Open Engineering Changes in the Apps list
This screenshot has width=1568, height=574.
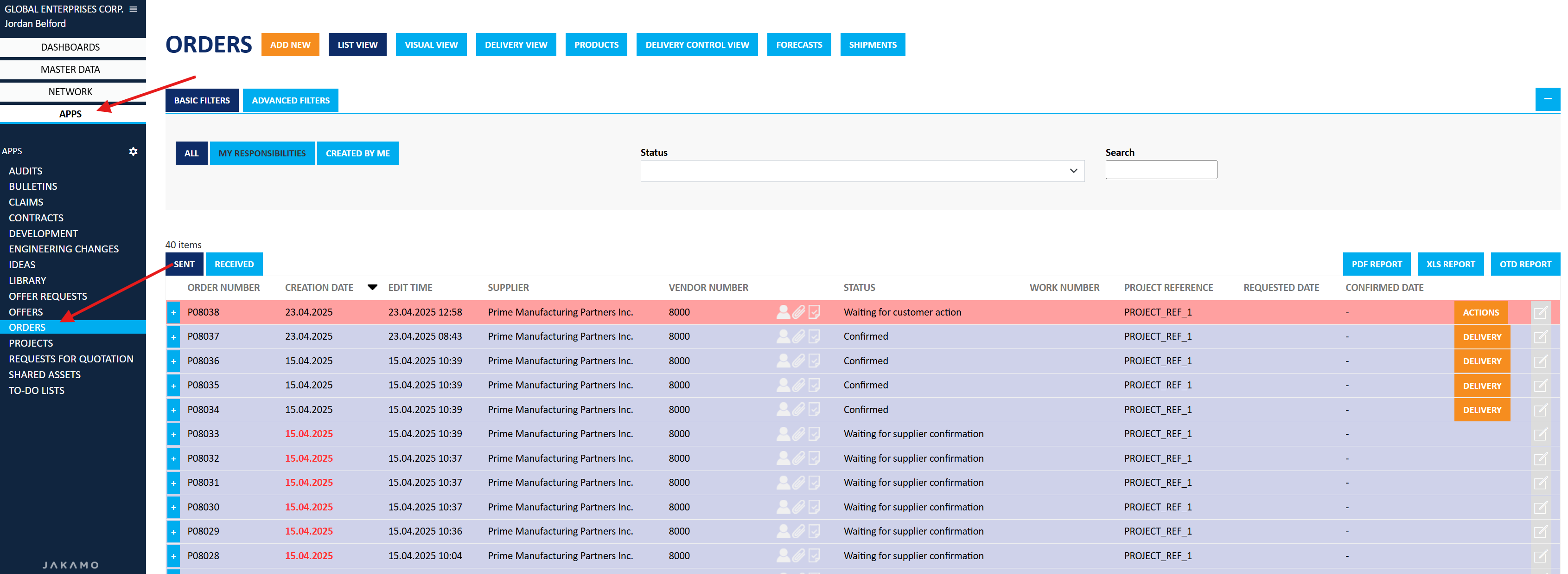coord(64,249)
